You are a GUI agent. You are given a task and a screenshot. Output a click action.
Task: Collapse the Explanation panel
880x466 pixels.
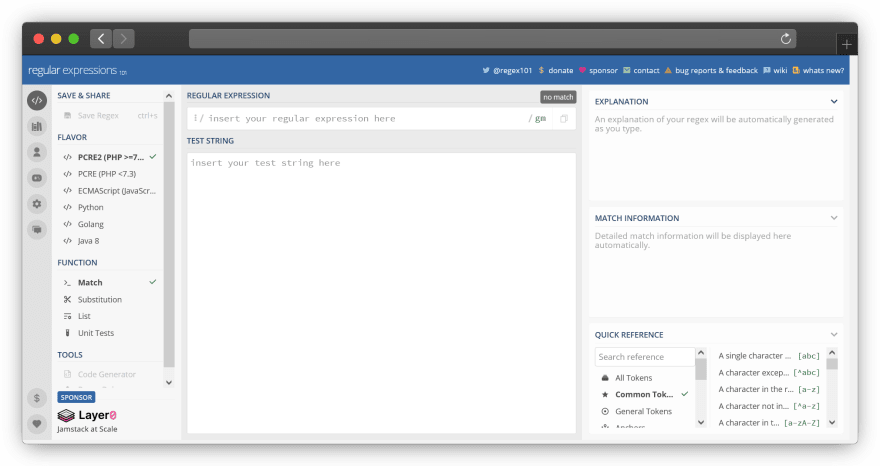pyautogui.click(x=834, y=102)
